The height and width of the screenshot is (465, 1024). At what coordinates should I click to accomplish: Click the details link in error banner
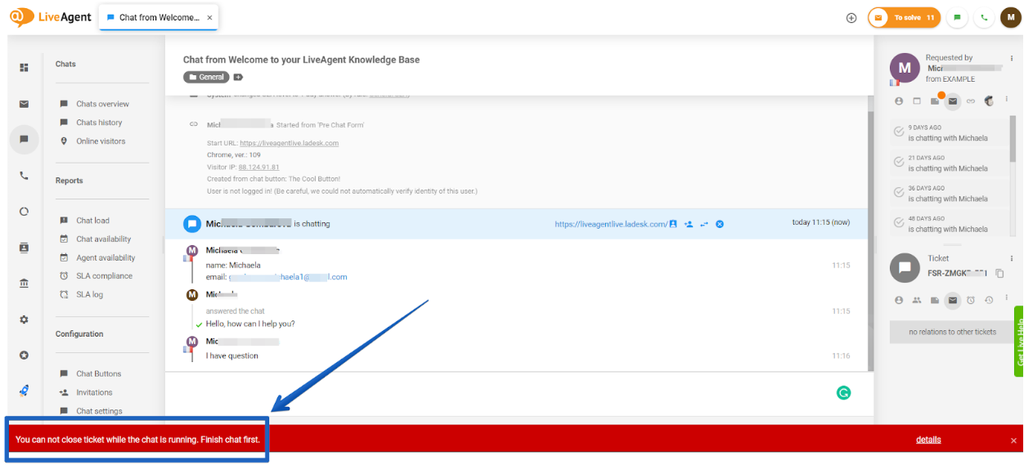point(928,439)
